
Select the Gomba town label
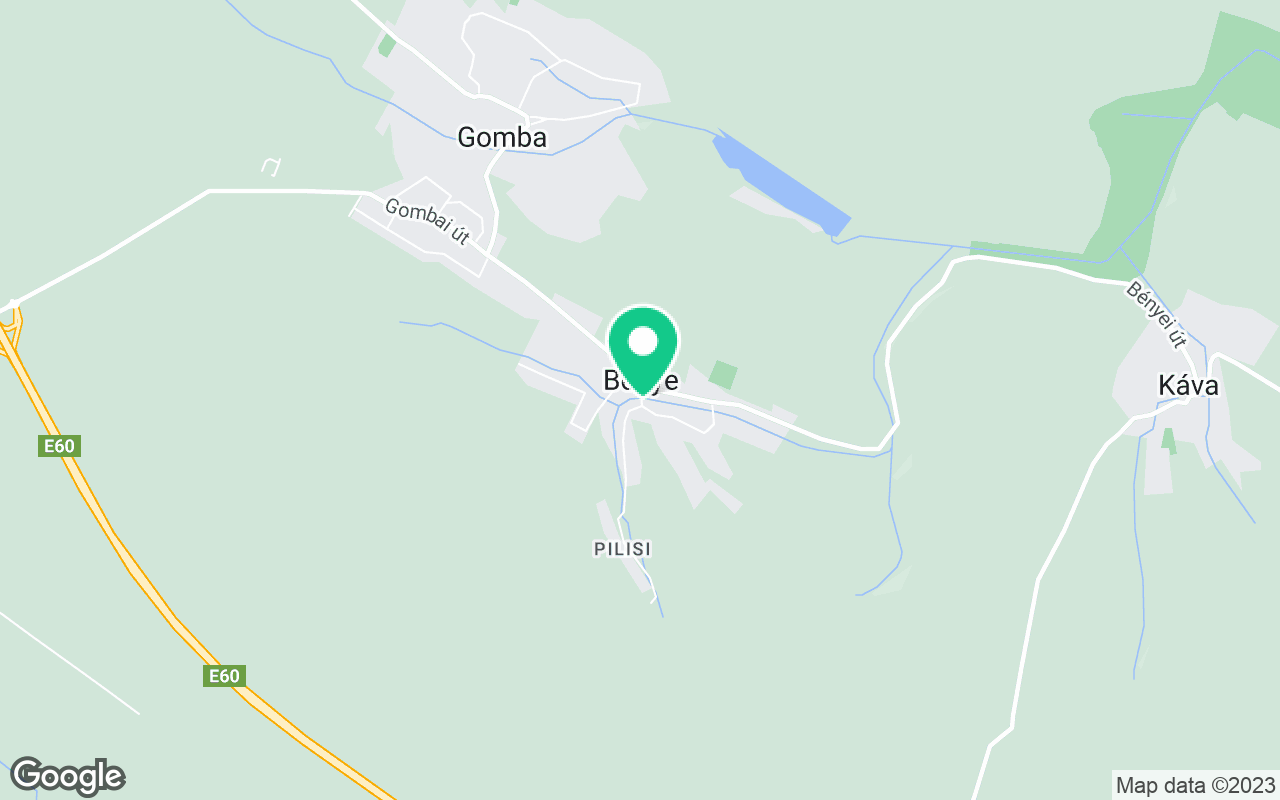pos(502,137)
